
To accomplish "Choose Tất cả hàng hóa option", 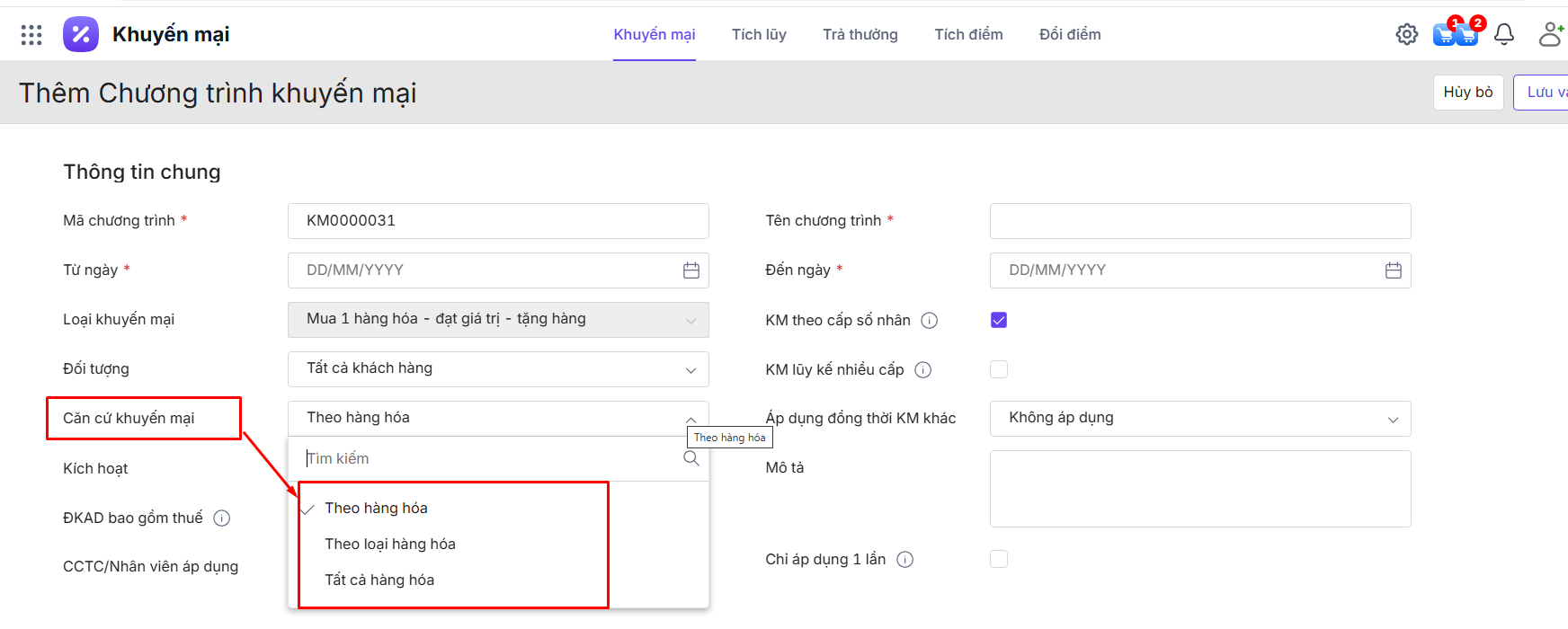I will point(379,580).
